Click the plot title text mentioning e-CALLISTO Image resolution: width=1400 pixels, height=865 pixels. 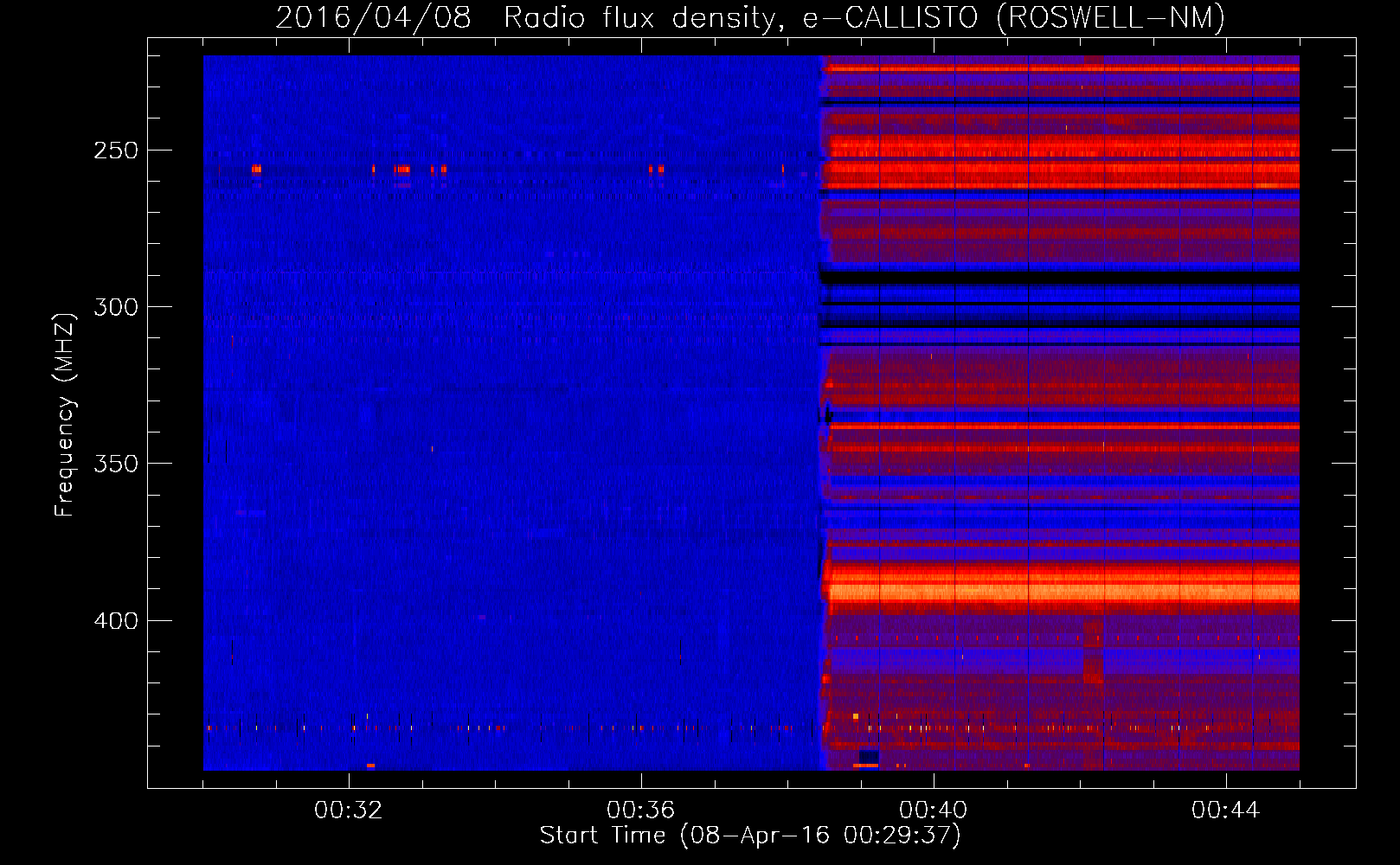(750, 17)
